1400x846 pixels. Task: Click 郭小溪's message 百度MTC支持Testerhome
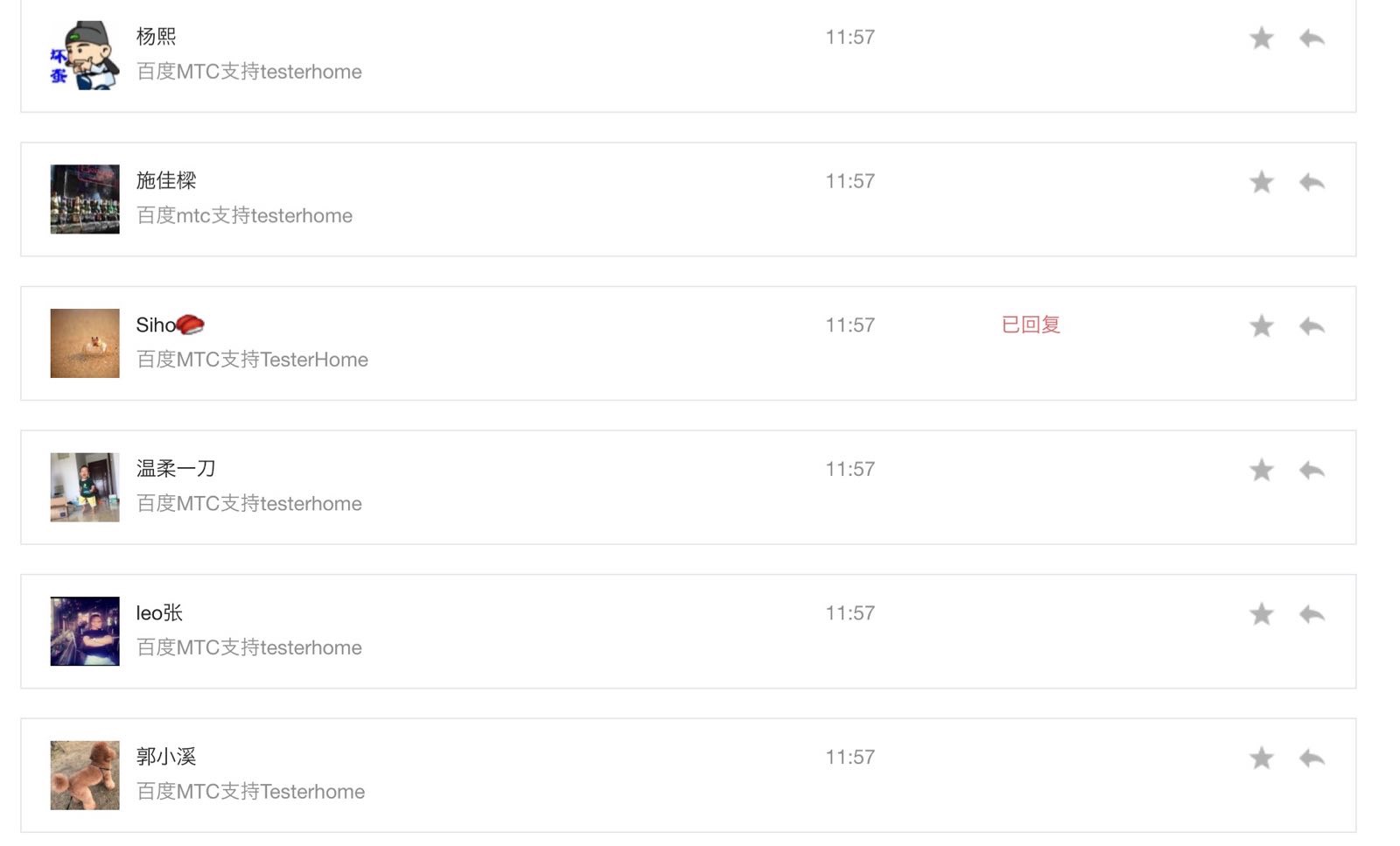[250, 791]
